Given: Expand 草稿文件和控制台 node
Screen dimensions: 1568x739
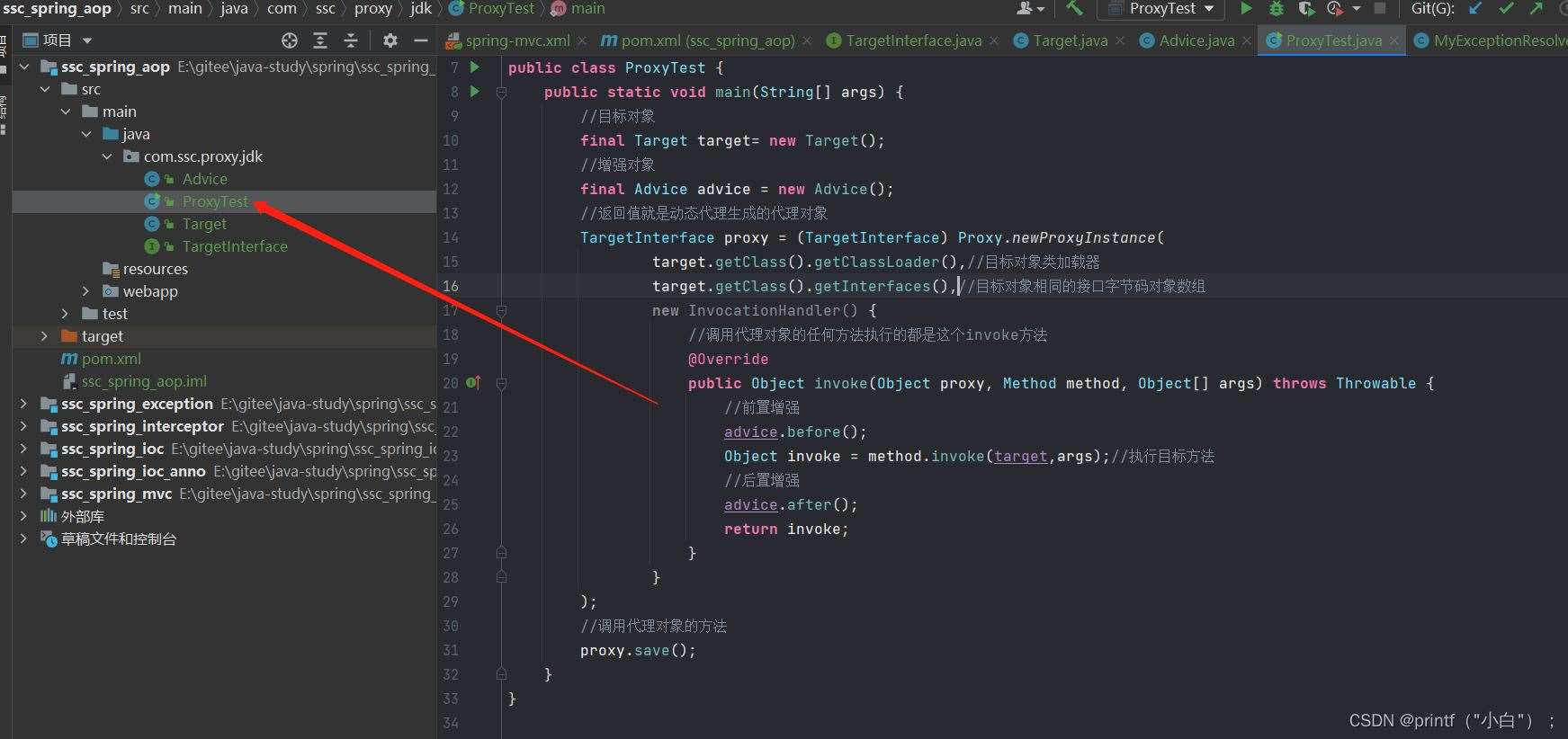Looking at the screenshot, I should coord(24,539).
